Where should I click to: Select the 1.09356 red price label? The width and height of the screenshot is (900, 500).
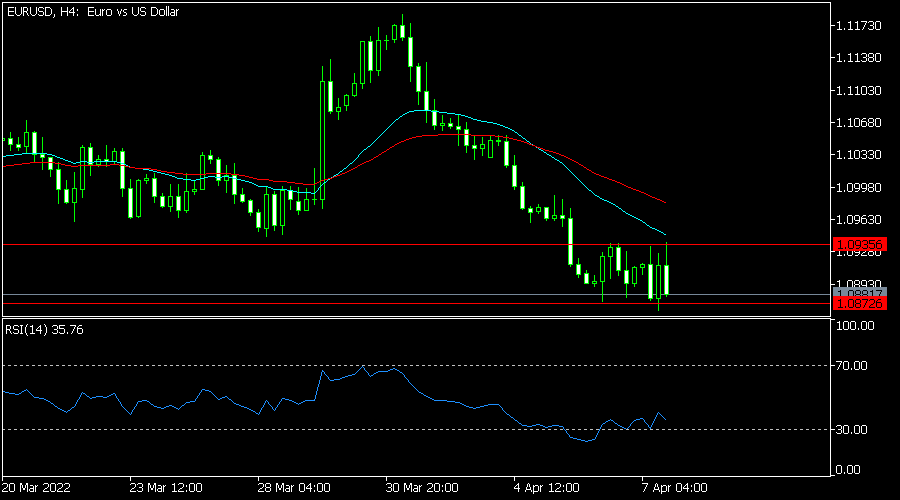[859, 245]
